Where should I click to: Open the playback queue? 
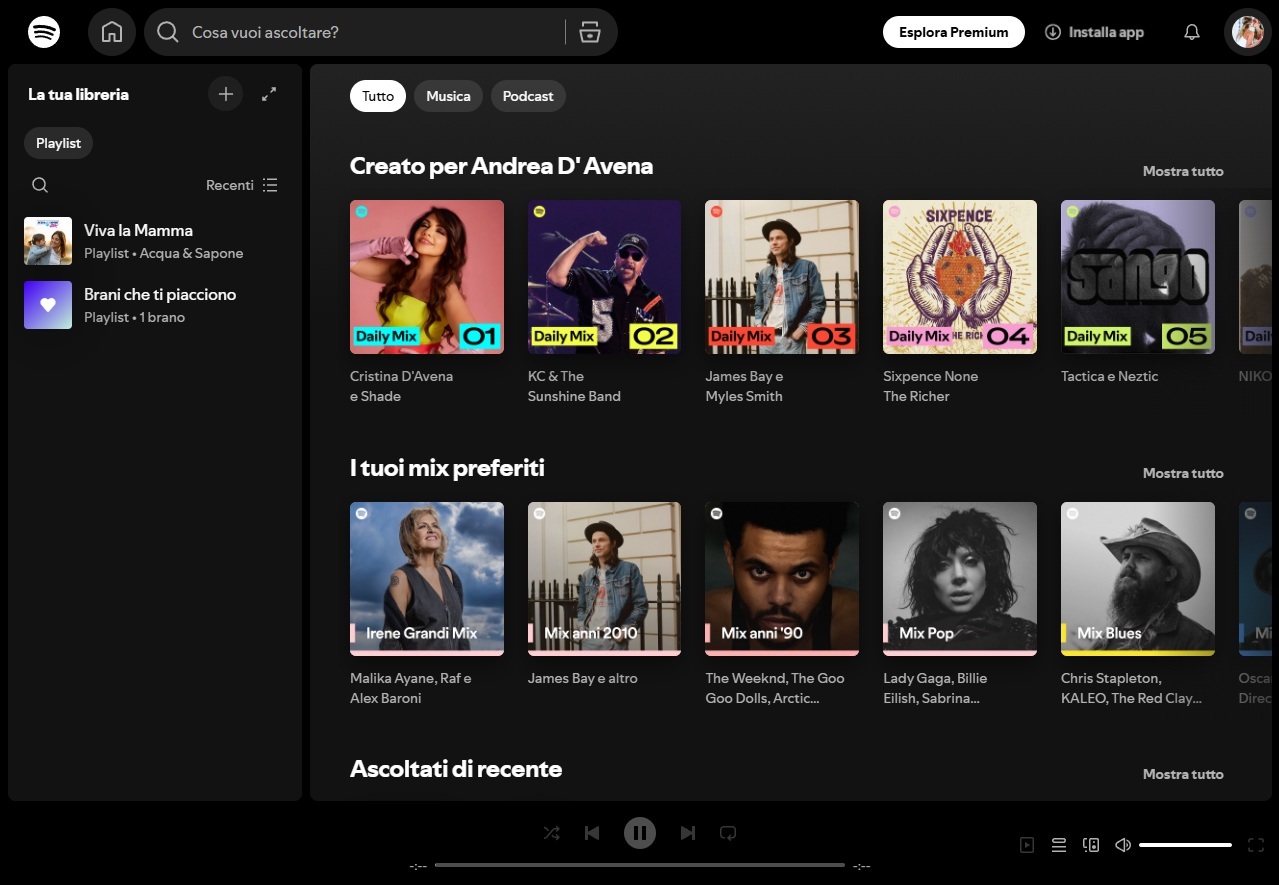[1059, 845]
